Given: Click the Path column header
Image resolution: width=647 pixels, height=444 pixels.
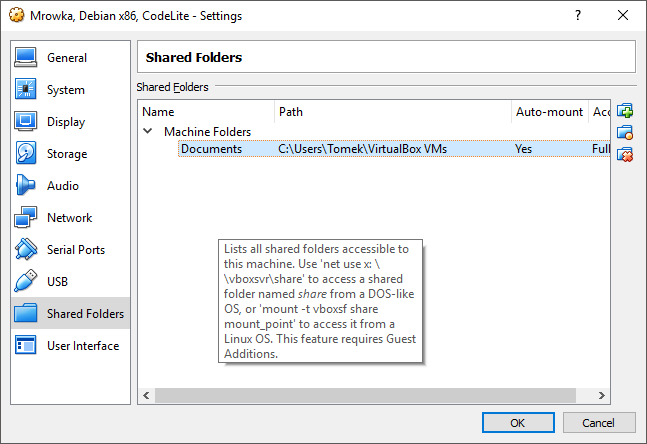Looking at the screenshot, I should click(392, 112).
